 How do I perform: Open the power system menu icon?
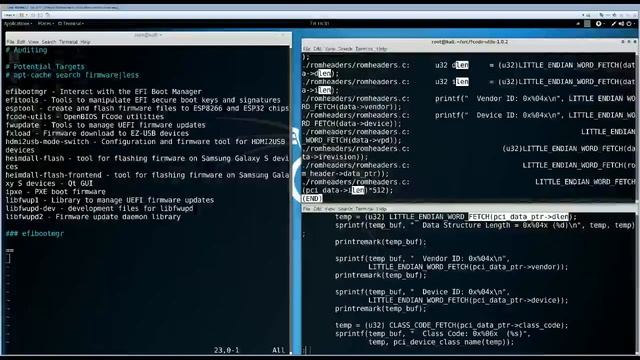click(x=629, y=24)
